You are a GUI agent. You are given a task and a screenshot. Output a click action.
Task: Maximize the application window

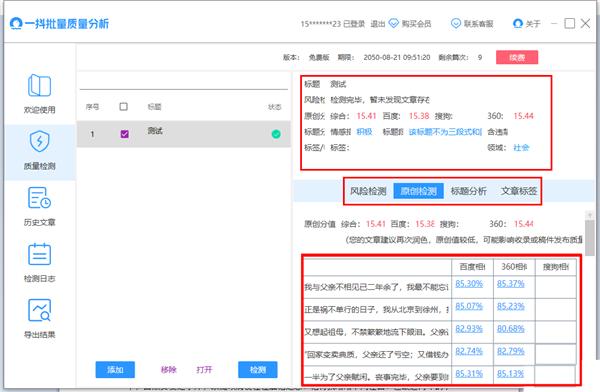(x=569, y=23)
